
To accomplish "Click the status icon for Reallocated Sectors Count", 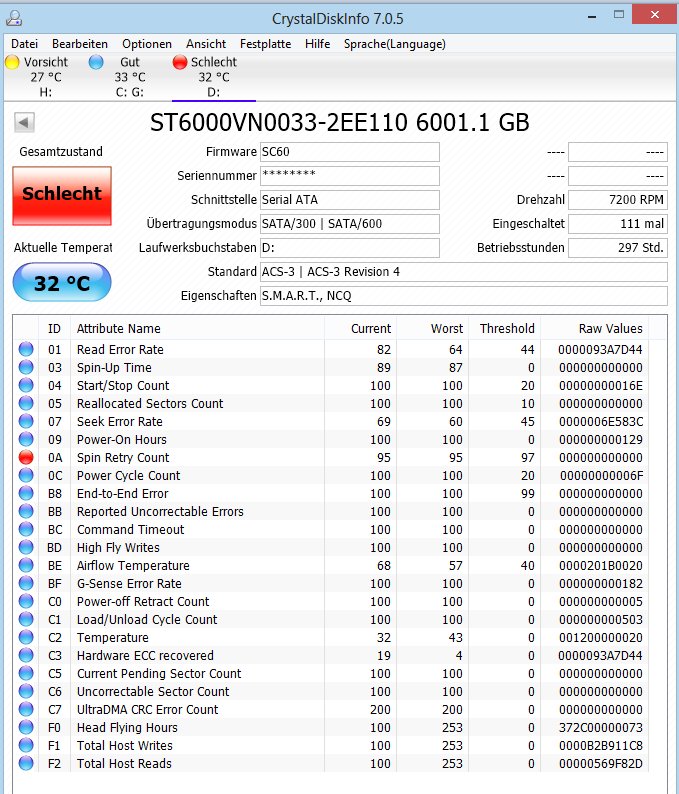I will [26, 403].
